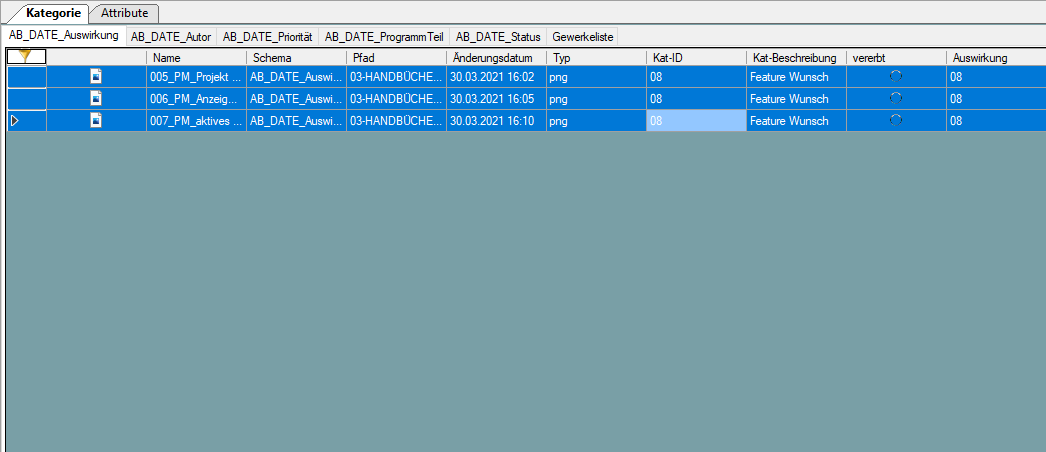Image resolution: width=1046 pixels, height=452 pixels.
Task: Toggle vererbt radio for 005_PM_Projekt row
Action: click(x=896, y=77)
